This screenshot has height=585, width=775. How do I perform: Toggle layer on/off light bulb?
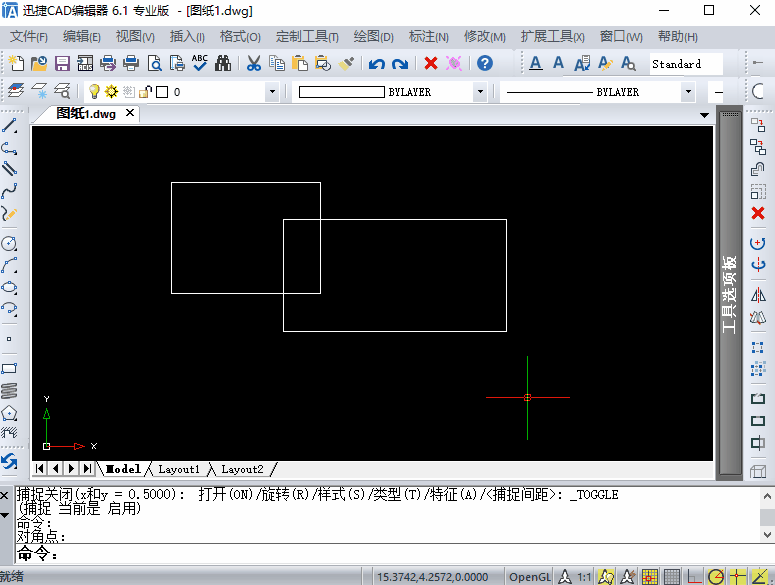(94, 91)
